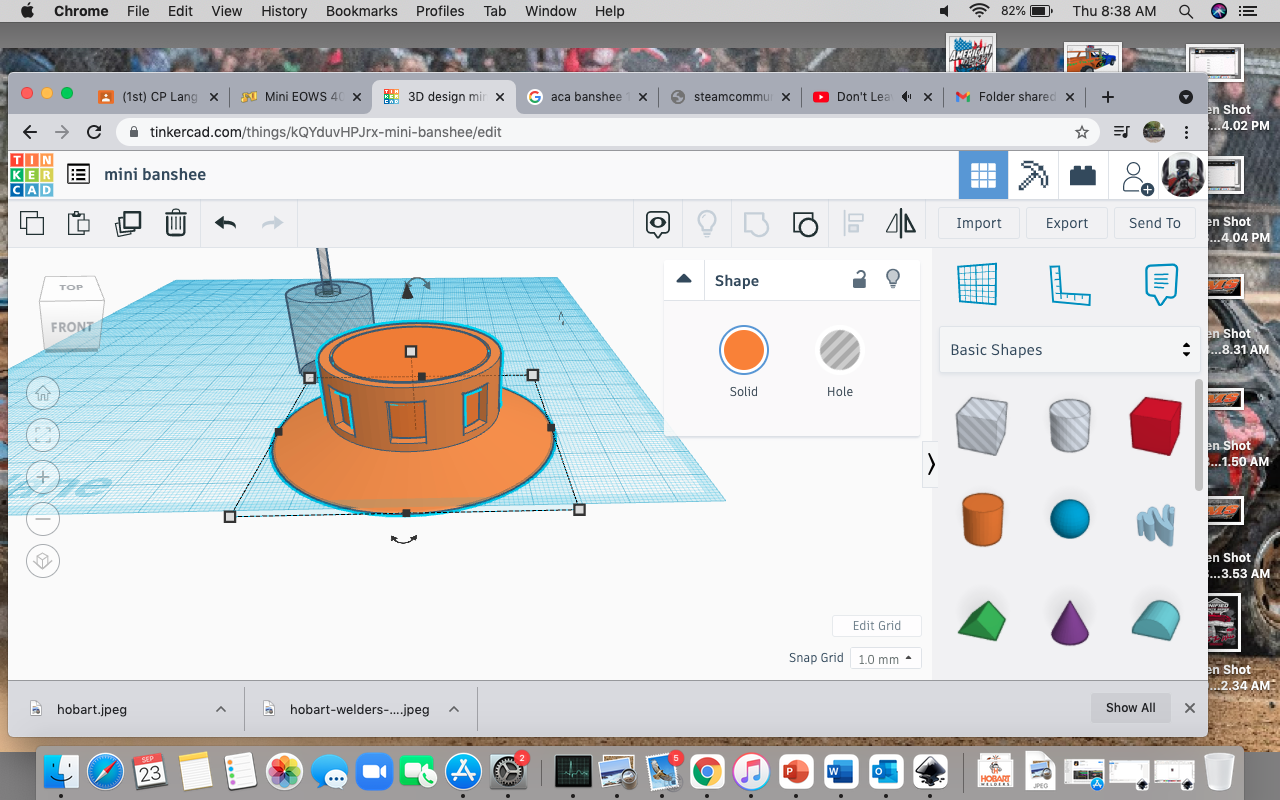The width and height of the screenshot is (1280, 800).
Task: Click the Send To button
Action: click(x=1155, y=223)
